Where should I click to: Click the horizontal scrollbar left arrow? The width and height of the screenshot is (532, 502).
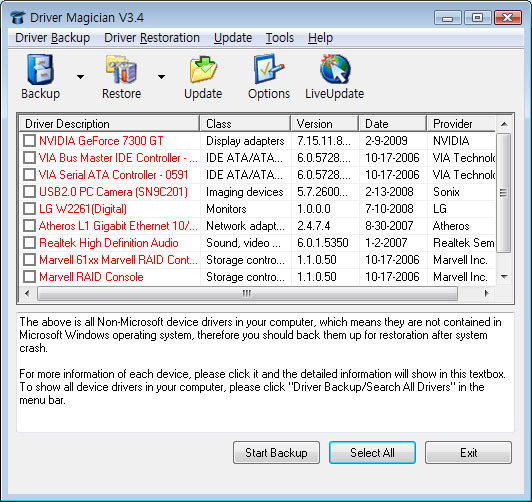(x=27, y=293)
